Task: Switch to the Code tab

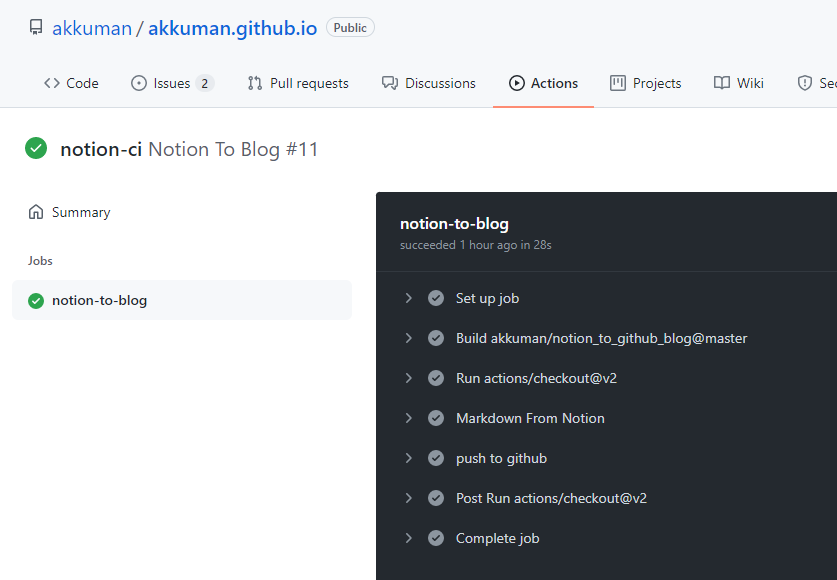Action: click(x=71, y=83)
